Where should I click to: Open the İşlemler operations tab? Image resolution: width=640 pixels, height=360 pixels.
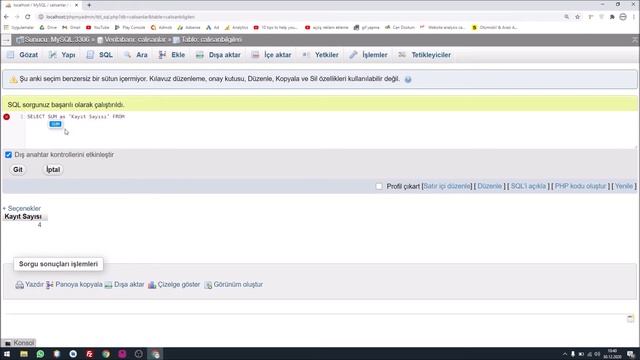coord(369,55)
